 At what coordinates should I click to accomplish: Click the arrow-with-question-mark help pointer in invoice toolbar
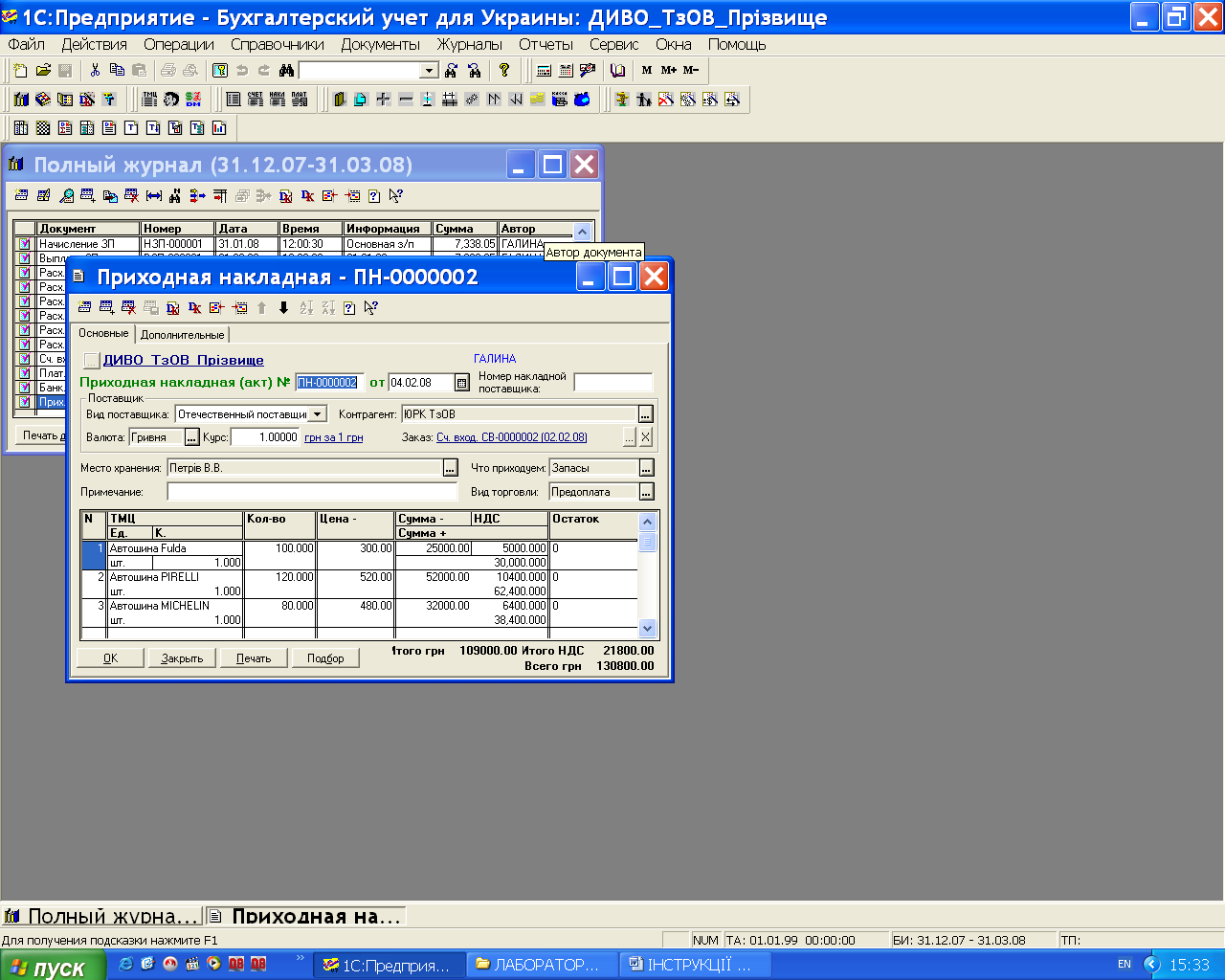(371, 307)
